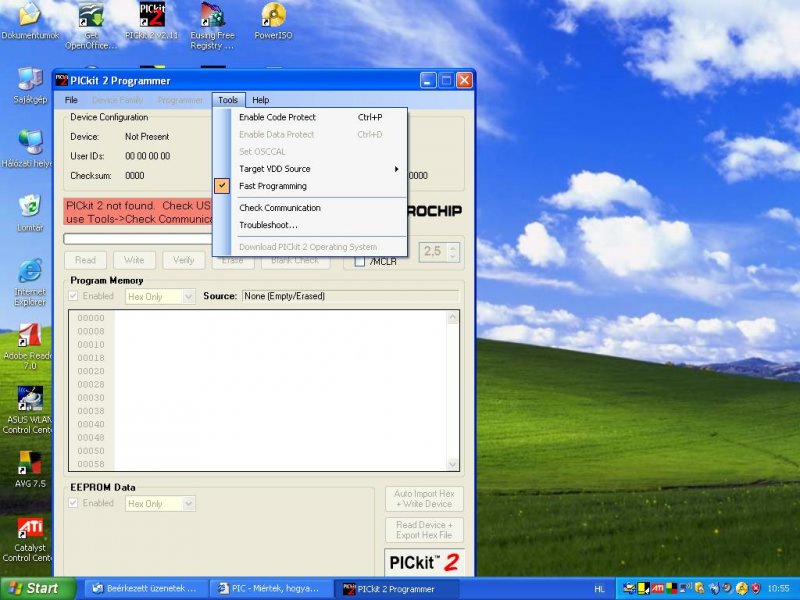Click the HL language indicator

coord(599,589)
